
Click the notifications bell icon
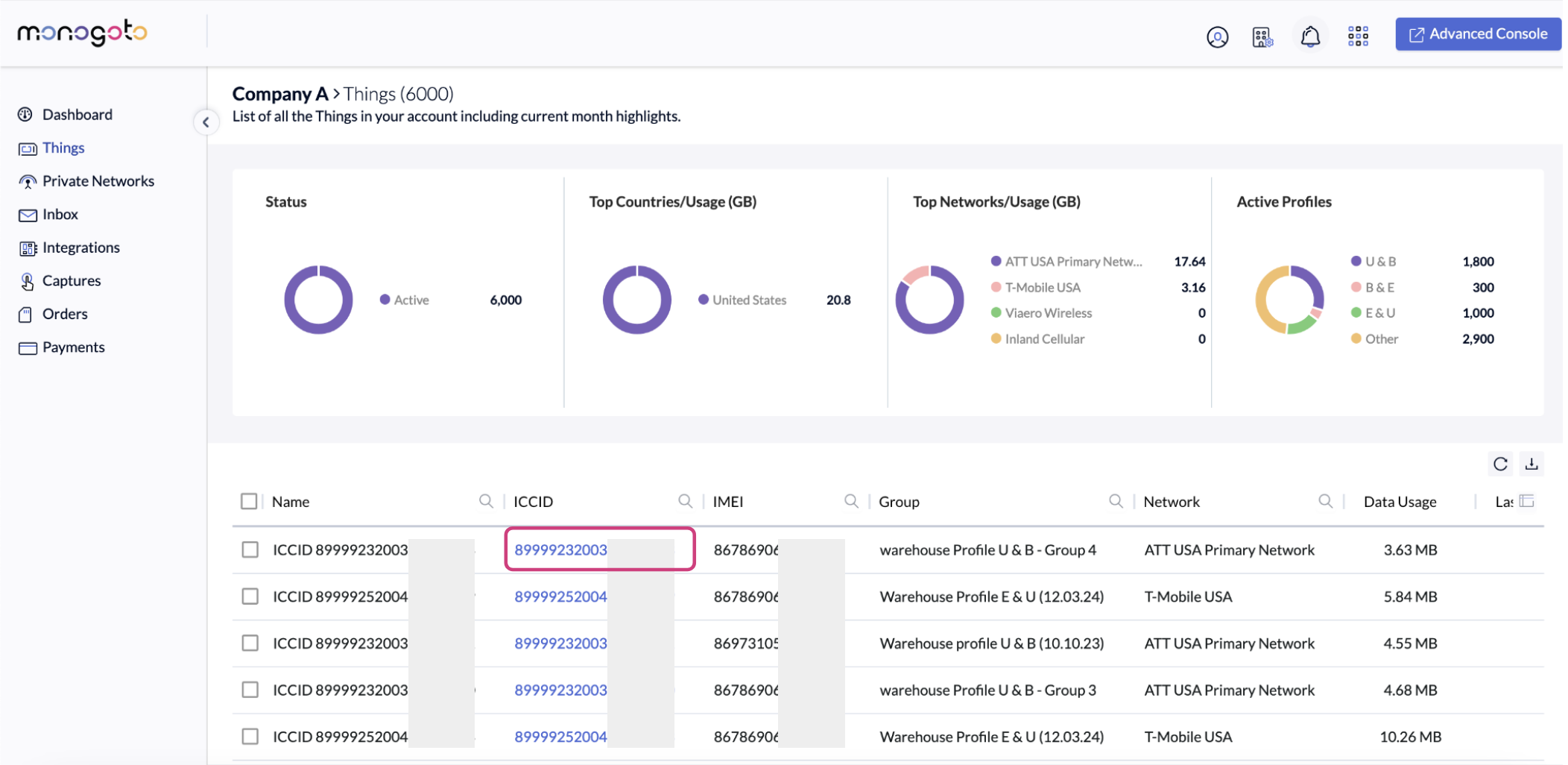point(1310,37)
